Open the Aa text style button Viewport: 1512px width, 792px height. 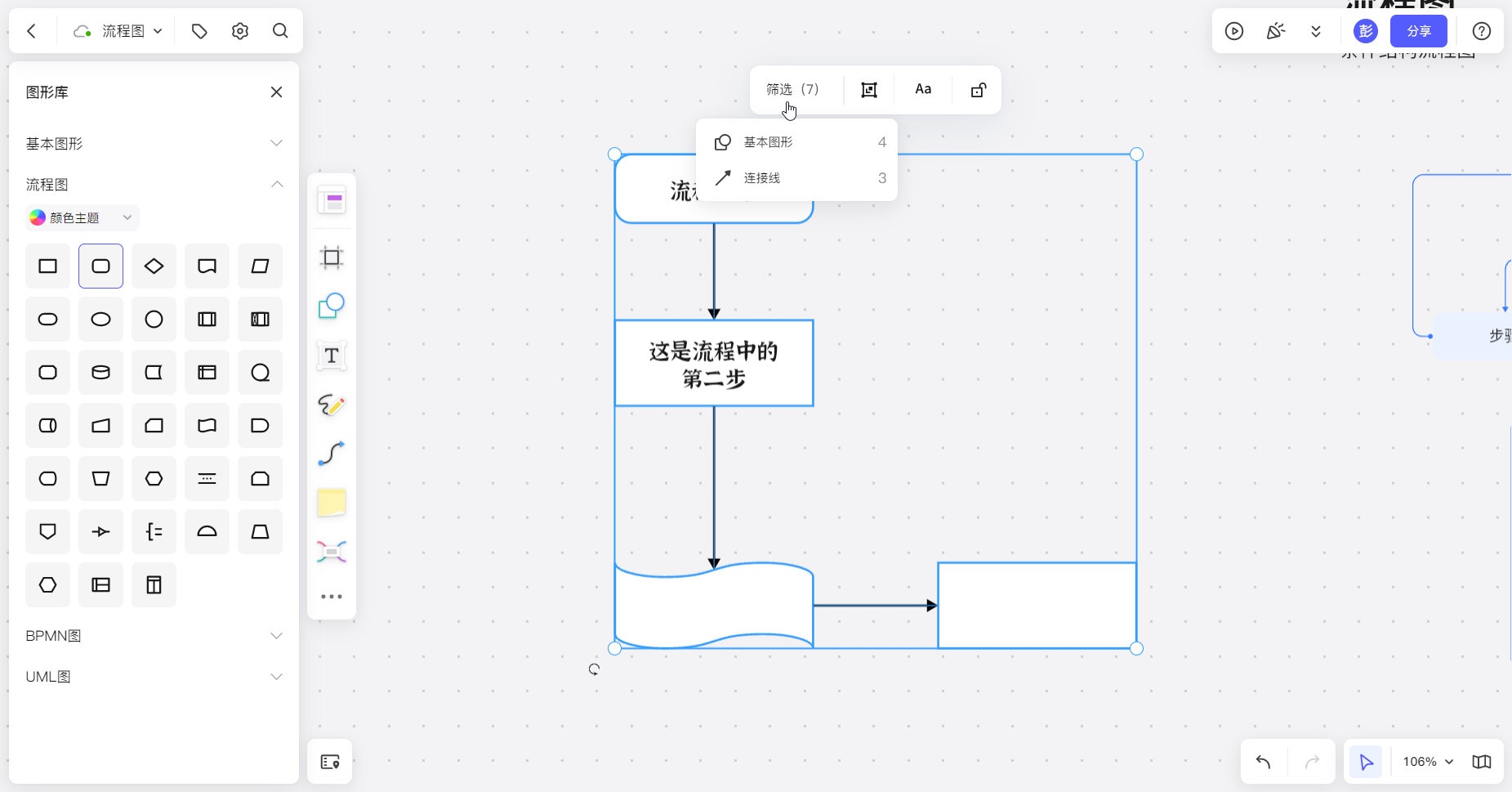point(923,90)
